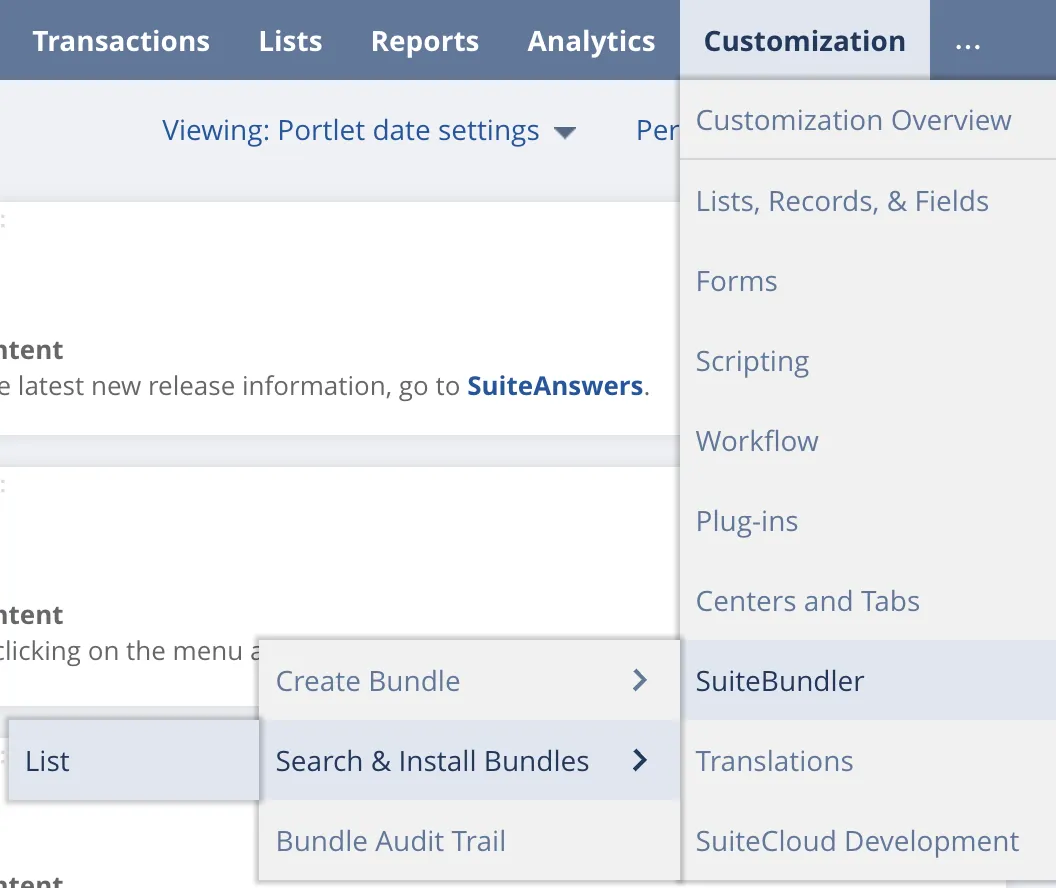Select Customization Overview
This screenshot has width=1056, height=888.
click(867, 120)
